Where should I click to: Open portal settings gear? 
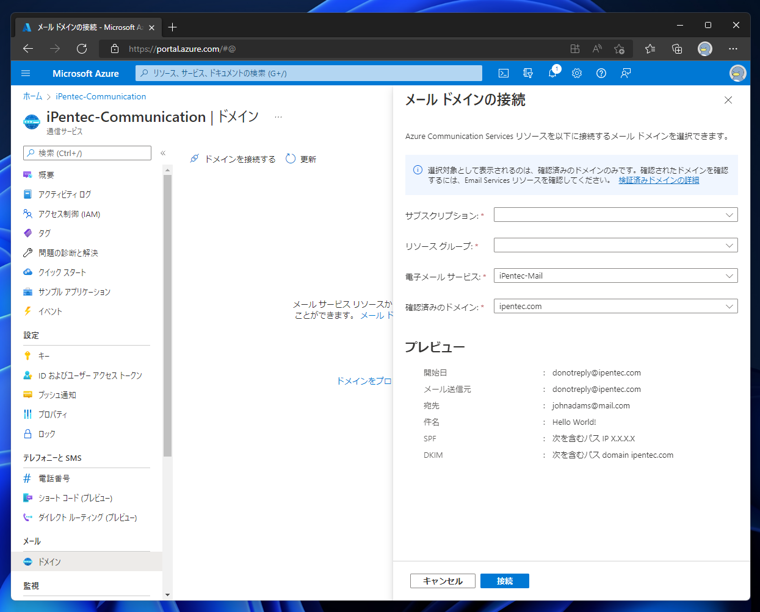(576, 73)
